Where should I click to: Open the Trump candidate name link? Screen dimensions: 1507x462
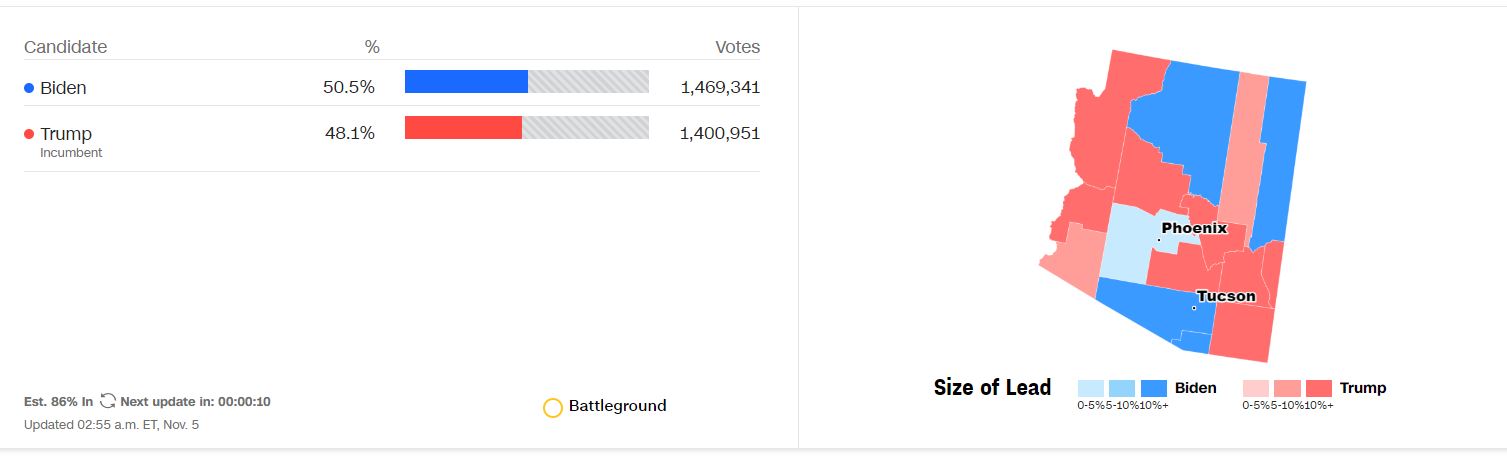pyautogui.click(x=66, y=134)
